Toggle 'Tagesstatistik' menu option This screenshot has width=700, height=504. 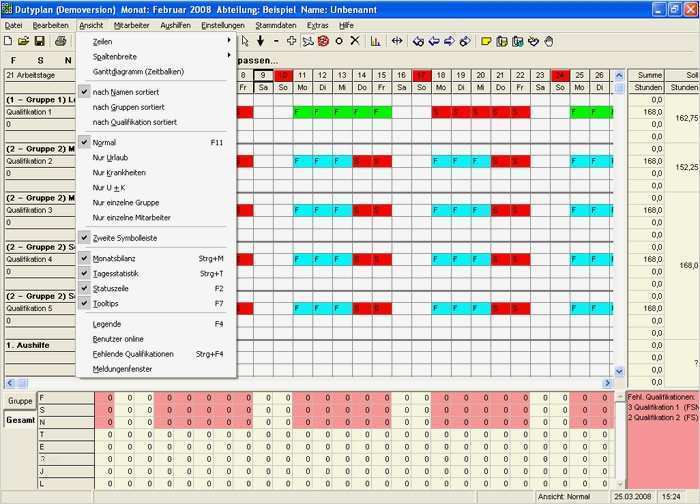pyautogui.click(x=156, y=274)
